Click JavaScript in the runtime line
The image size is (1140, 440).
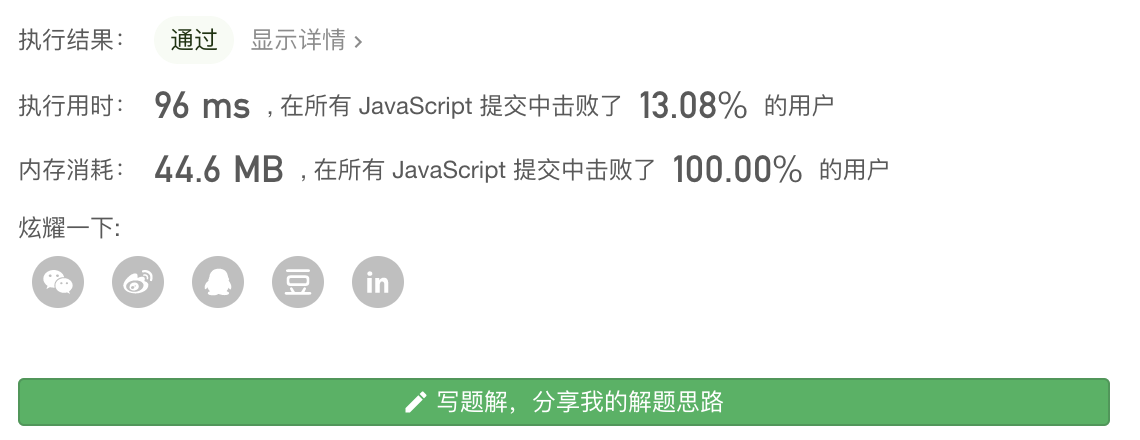[416, 107]
